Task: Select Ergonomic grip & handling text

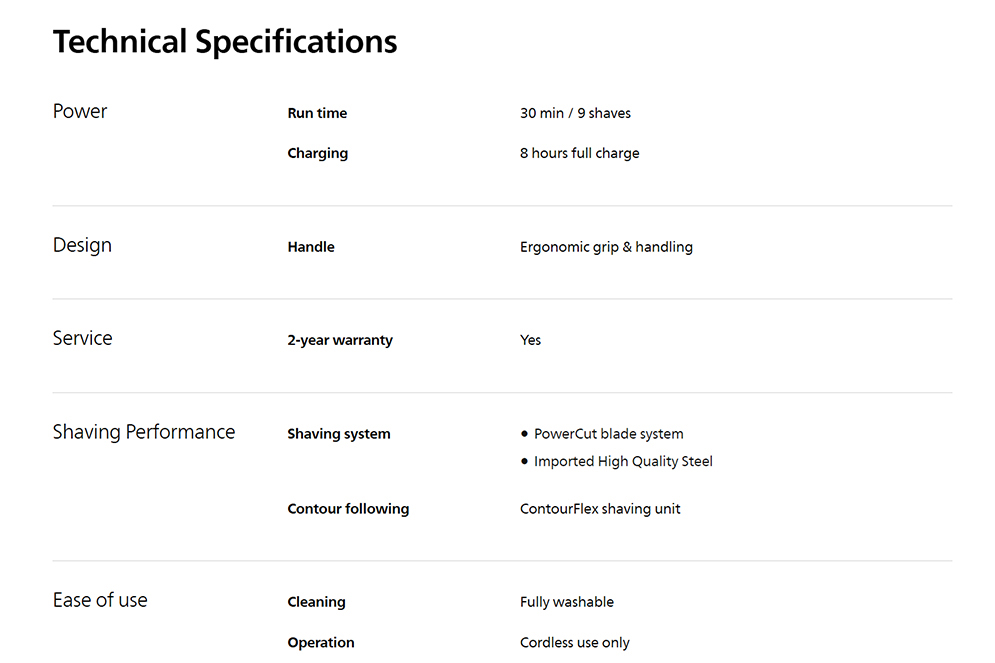Action: [606, 247]
